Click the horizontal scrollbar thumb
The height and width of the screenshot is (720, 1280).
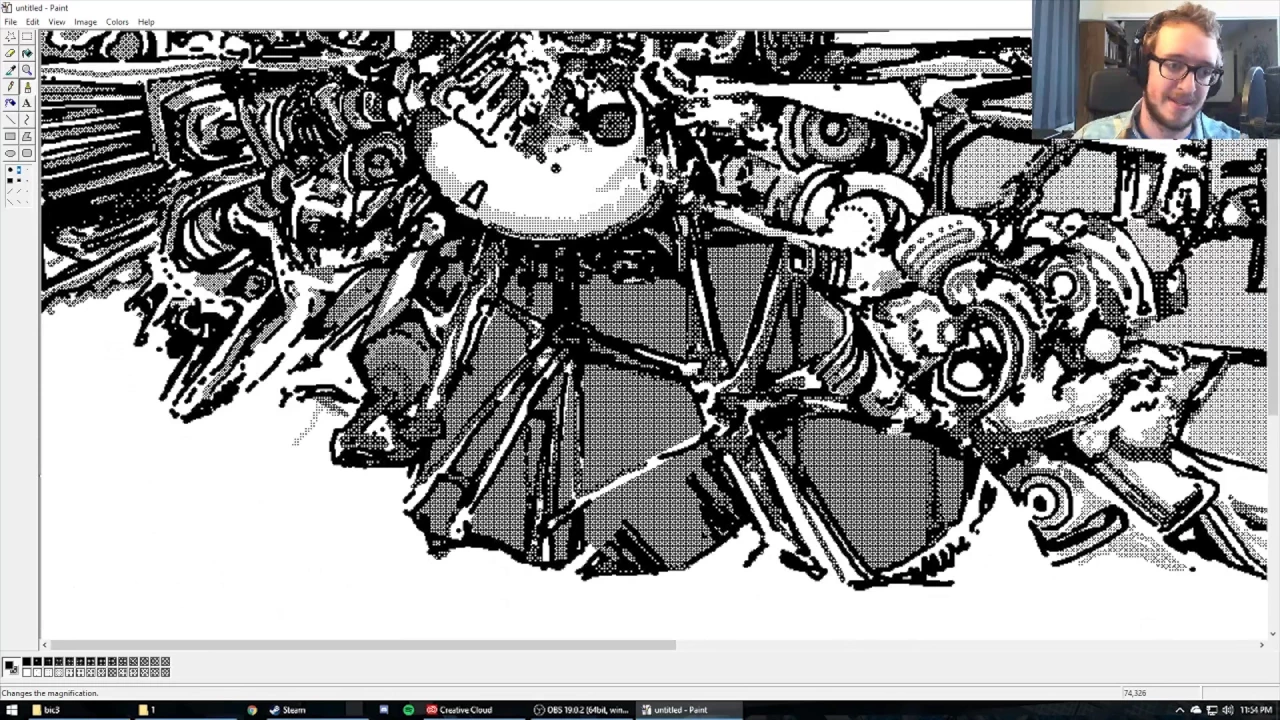click(x=363, y=645)
